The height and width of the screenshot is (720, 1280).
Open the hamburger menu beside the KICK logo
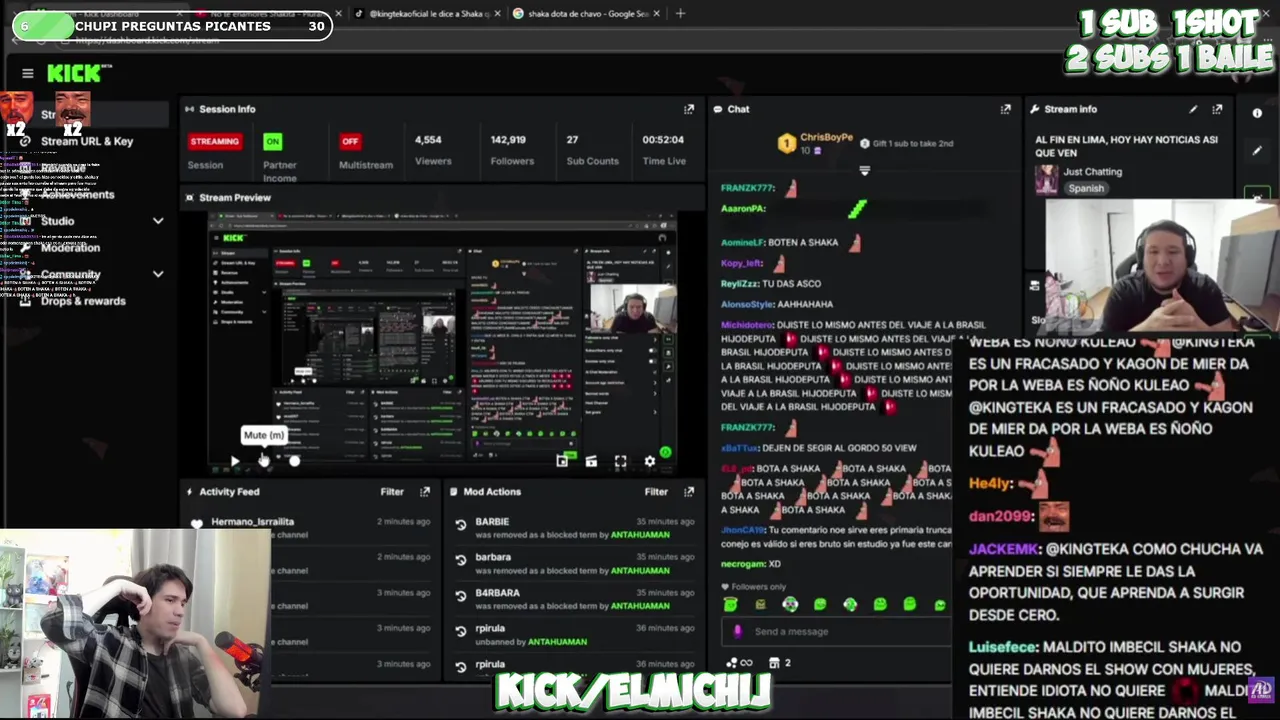coord(28,73)
